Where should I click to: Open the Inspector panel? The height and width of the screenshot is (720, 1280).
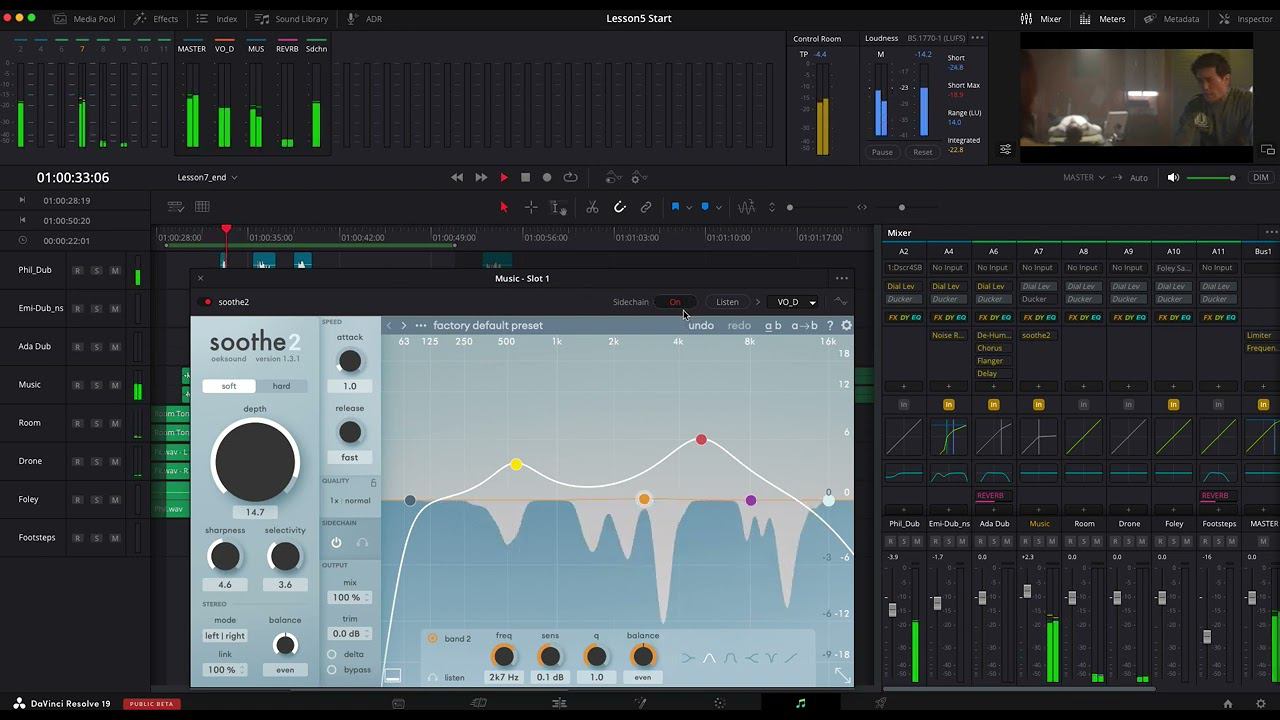1245,18
